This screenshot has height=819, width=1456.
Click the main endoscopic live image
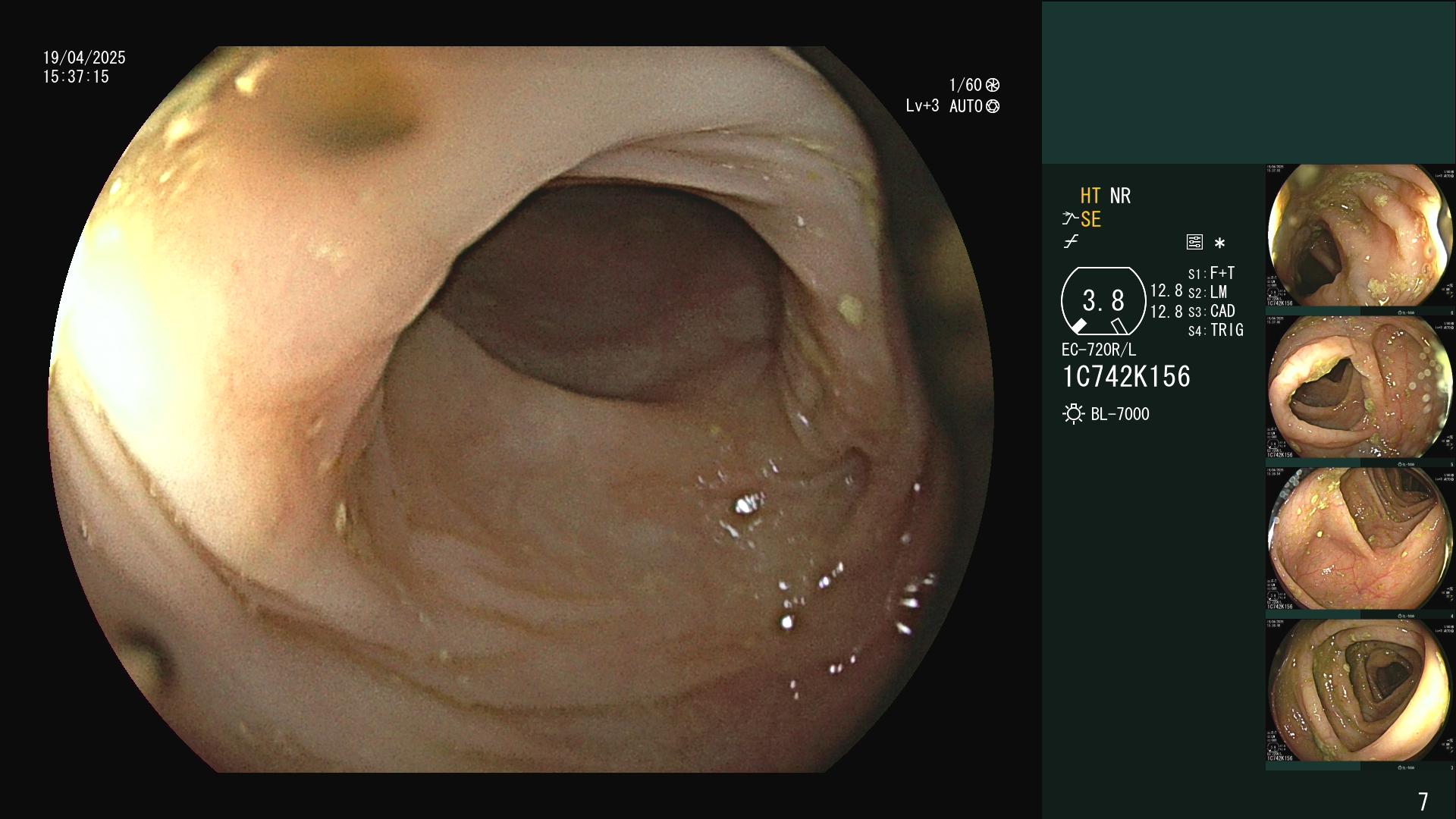(521, 409)
